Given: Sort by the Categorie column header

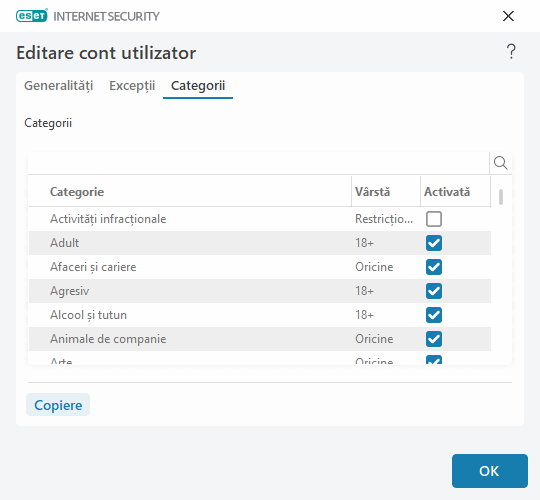Looking at the screenshot, I should click(77, 192).
